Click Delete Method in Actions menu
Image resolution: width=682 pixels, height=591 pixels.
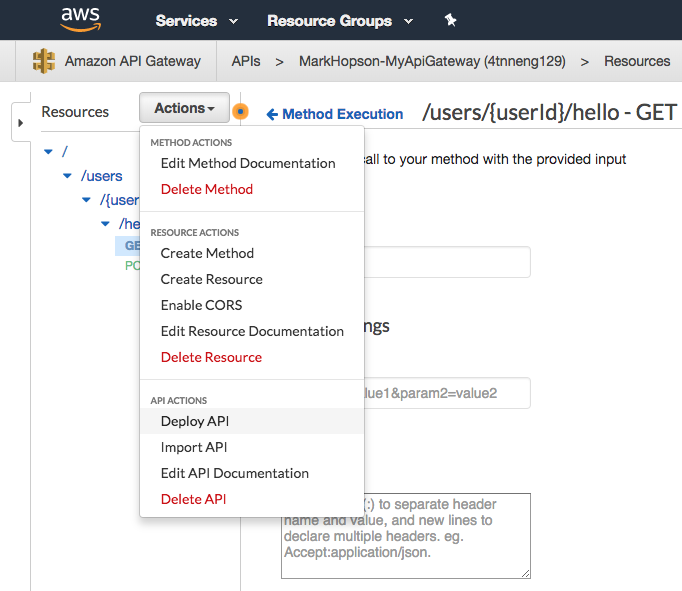coord(206,189)
